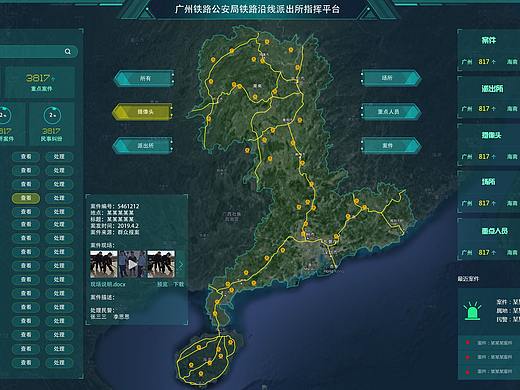520x390 pixels.
Task: Toggle the 派出所 map layer filter
Action: point(144,146)
